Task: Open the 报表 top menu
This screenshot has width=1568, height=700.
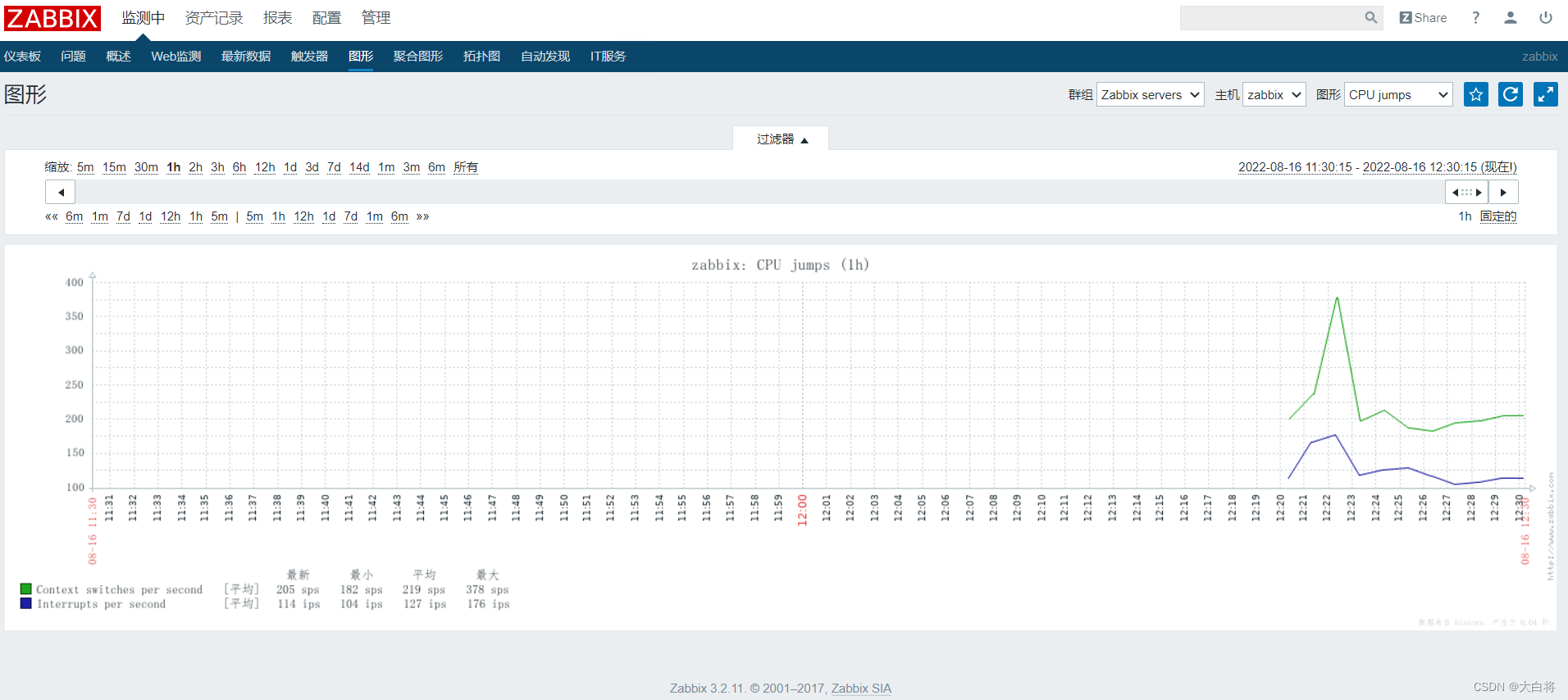Action: tap(278, 17)
